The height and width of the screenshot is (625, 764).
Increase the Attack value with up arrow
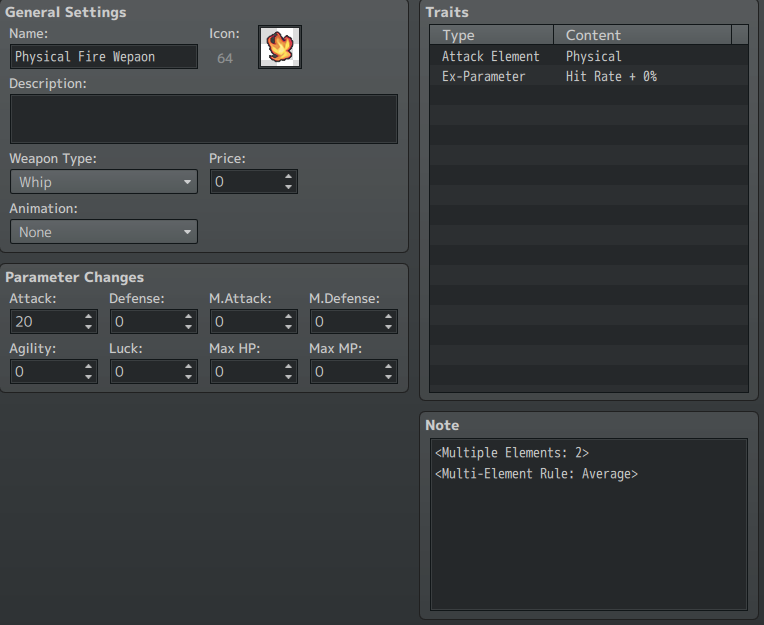click(x=88, y=316)
